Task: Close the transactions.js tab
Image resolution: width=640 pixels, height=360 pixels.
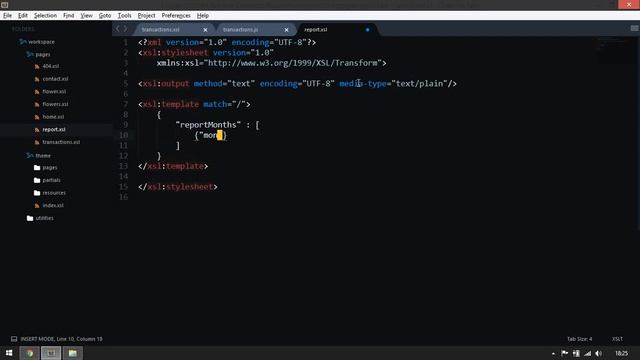Action: 287,30
